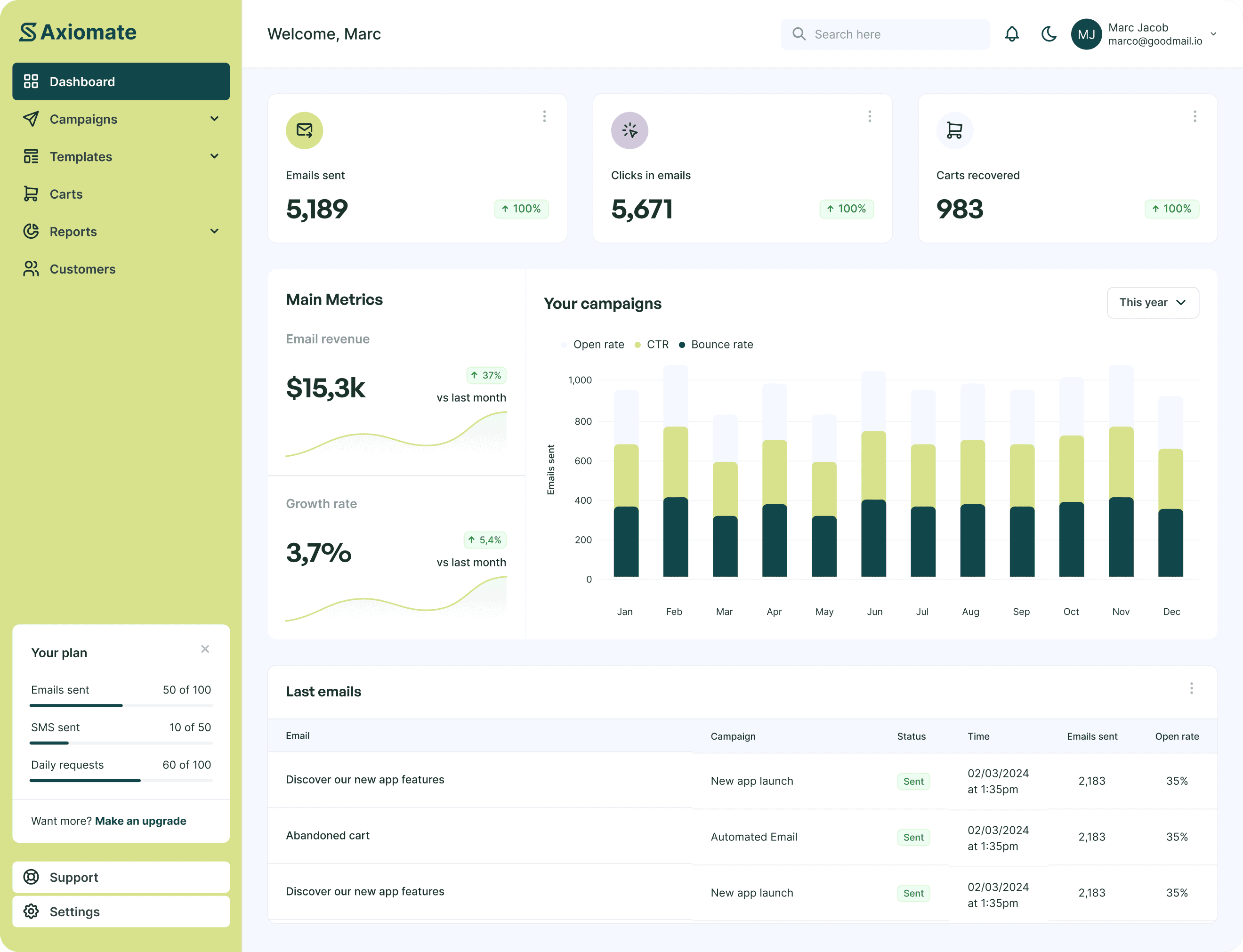Click Emails sent 100% increase badge
The image size is (1243, 952).
click(x=521, y=209)
